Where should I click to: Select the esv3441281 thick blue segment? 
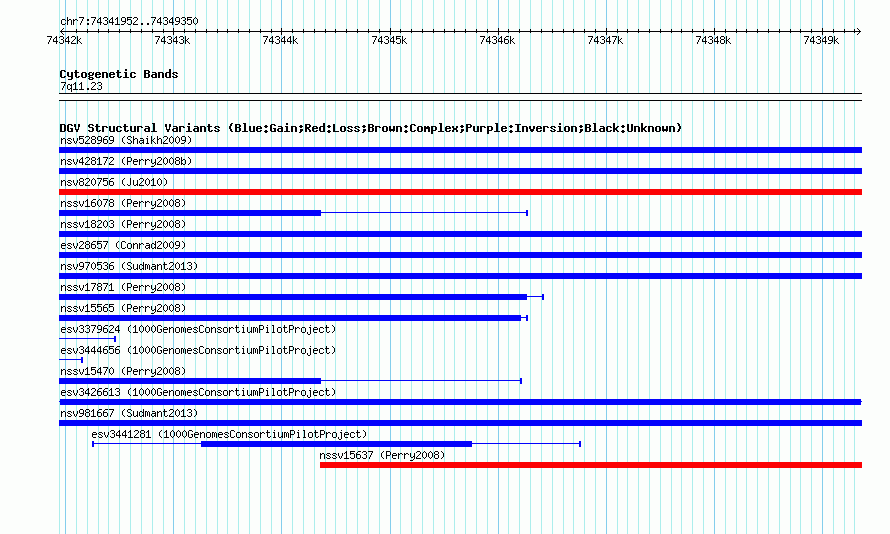[337, 444]
